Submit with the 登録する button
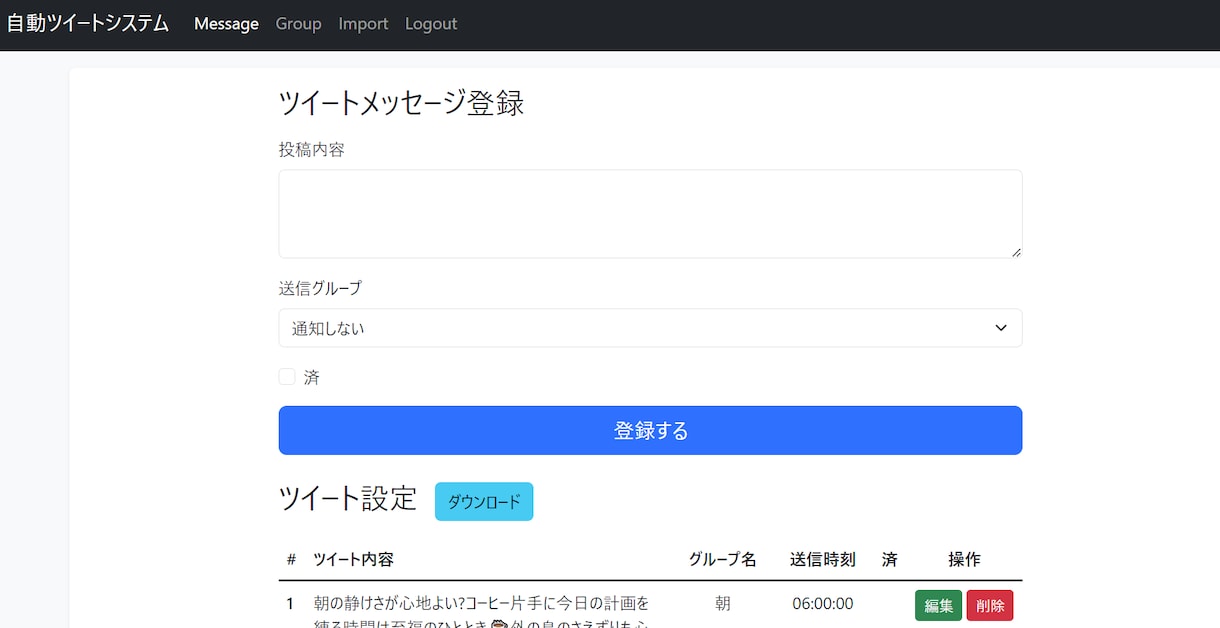The height and width of the screenshot is (628, 1220). [650, 430]
